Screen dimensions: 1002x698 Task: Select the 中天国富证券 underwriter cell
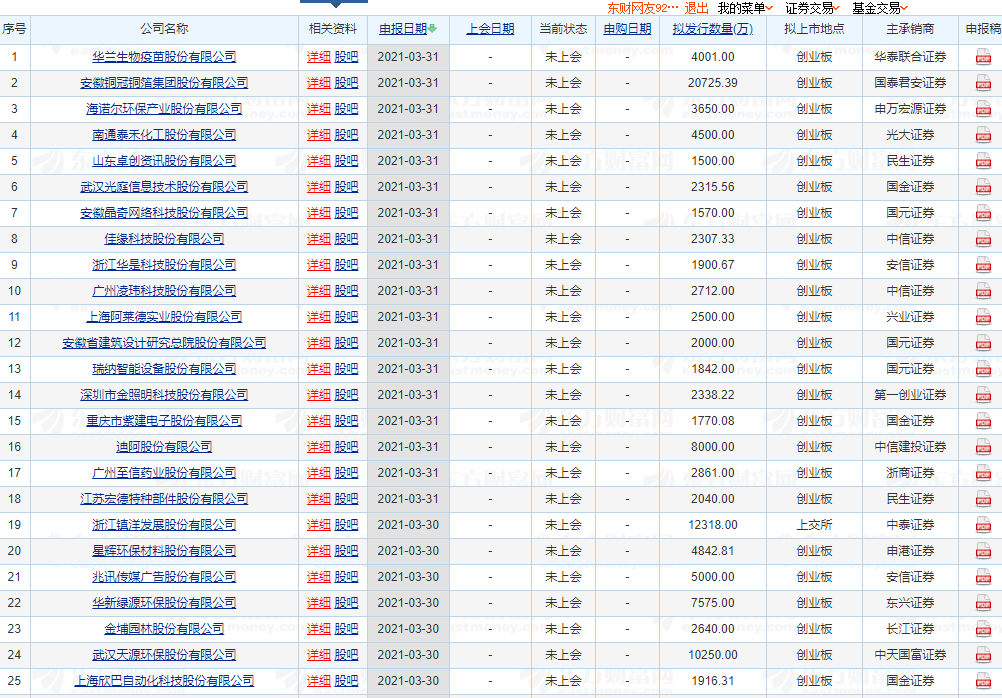911,655
